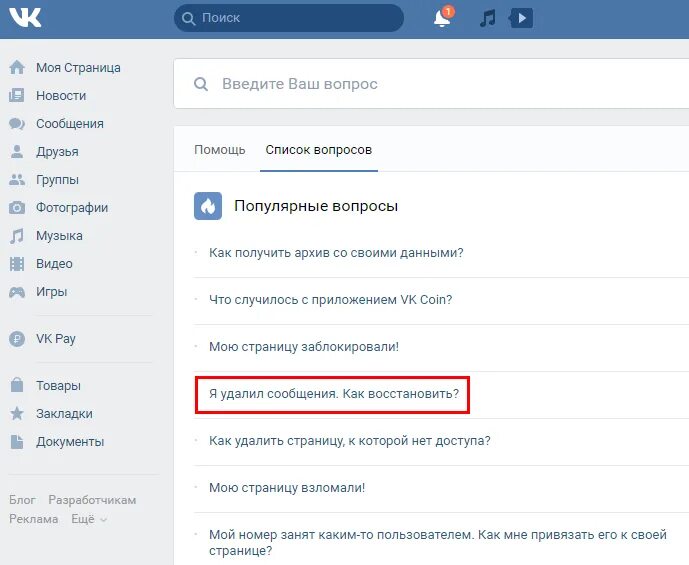Image resolution: width=689 pixels, height=565 pixels.
Task: Open question about occupied phone number
Action: (438, 543)
